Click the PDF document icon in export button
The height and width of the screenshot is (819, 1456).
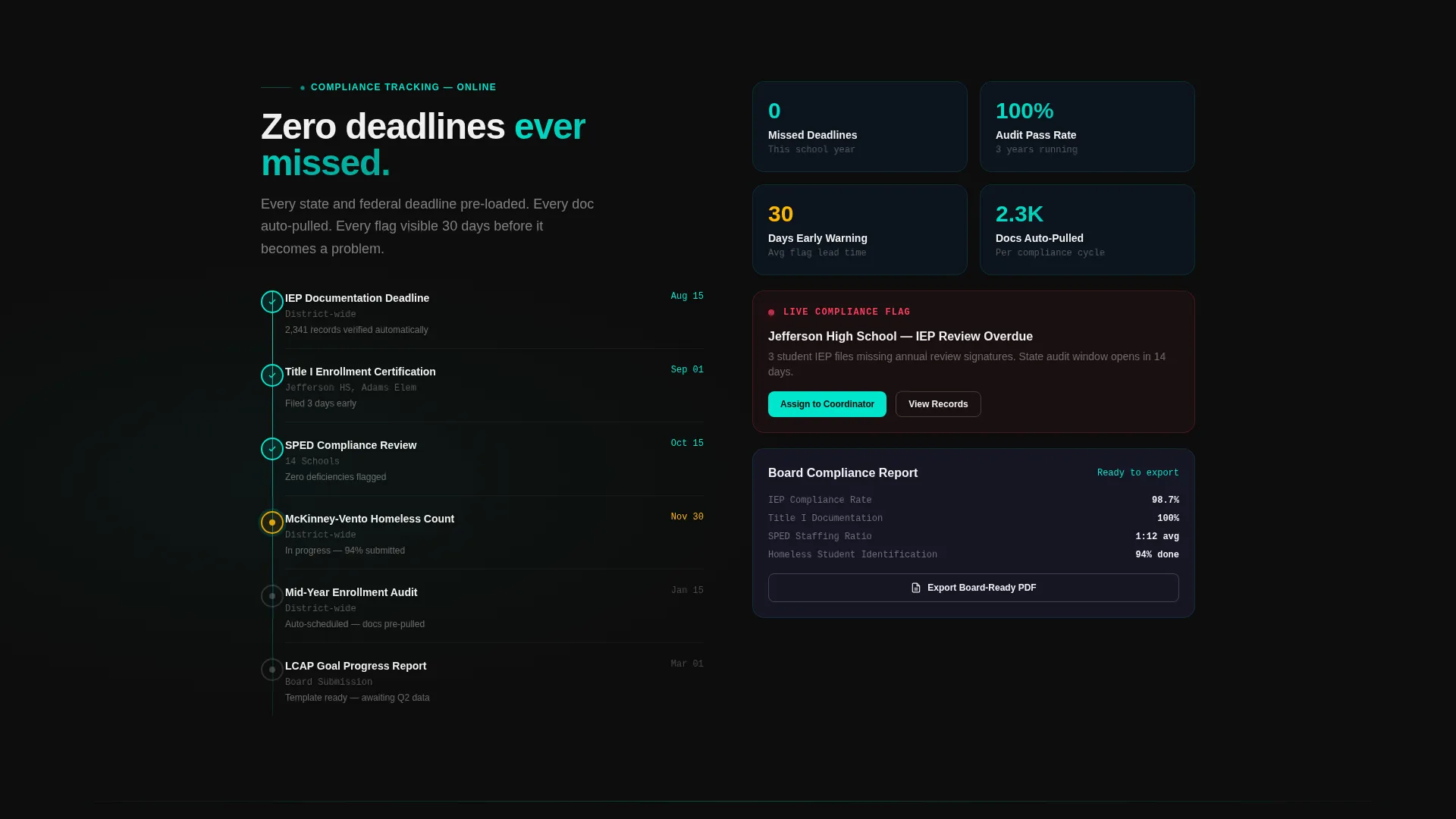click(916, 588)
